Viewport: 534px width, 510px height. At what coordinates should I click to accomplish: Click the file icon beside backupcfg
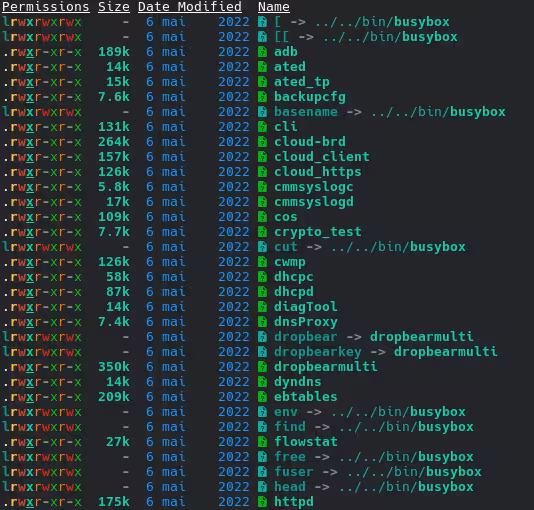click(x=262, y=97)
